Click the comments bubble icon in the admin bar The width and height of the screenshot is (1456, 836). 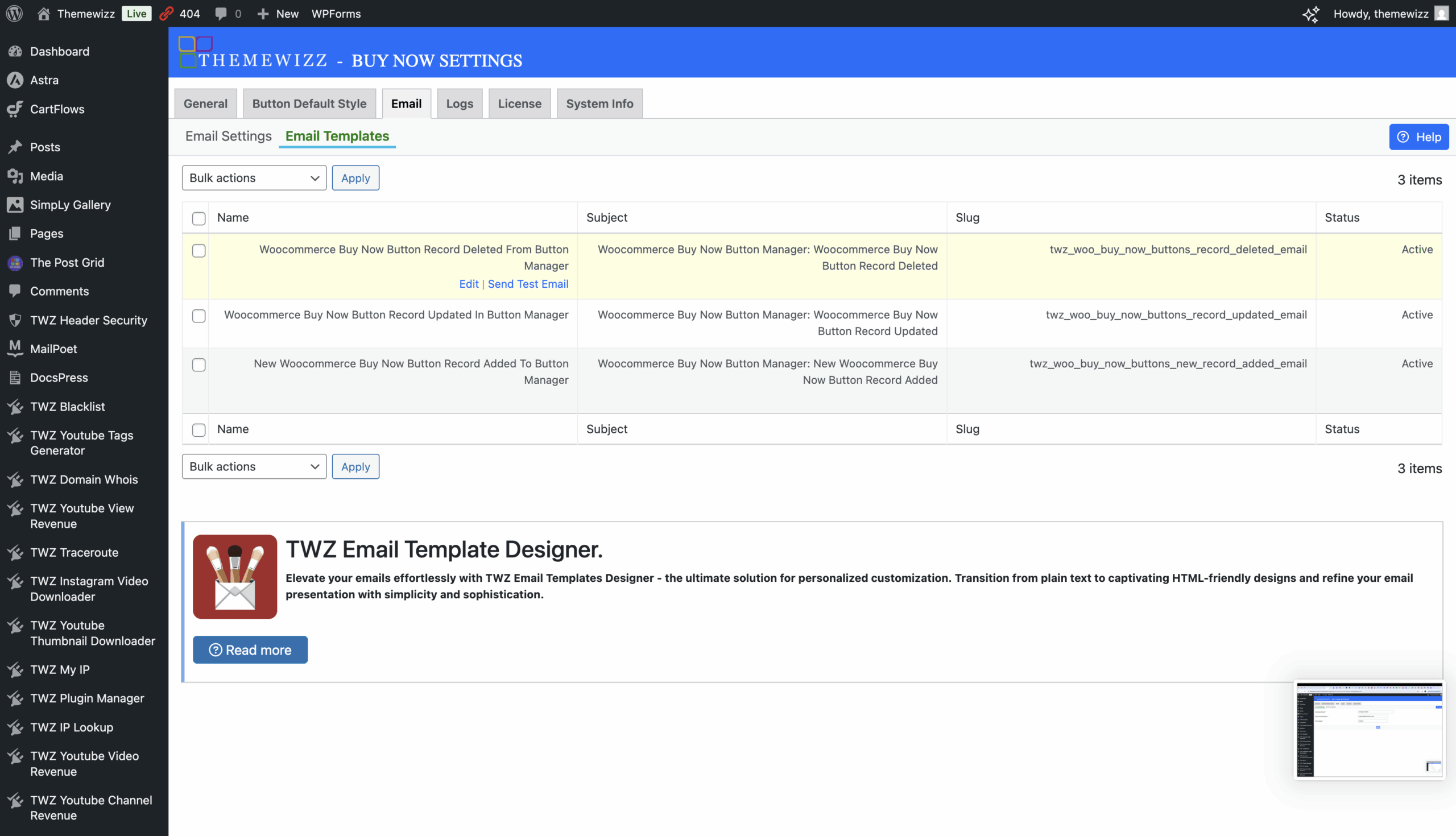point(221,13)
